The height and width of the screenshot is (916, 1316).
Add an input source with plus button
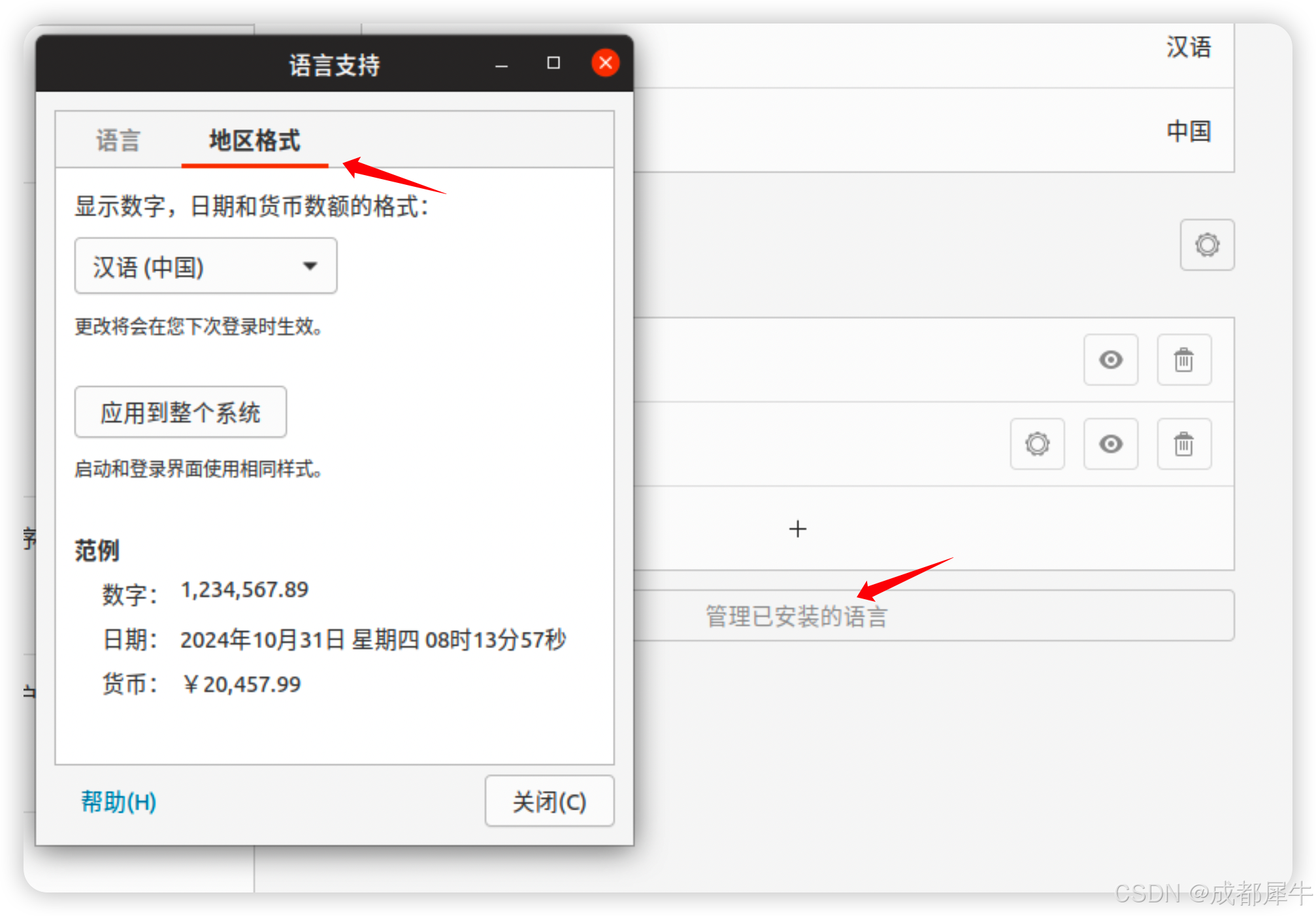coord(798,529)
